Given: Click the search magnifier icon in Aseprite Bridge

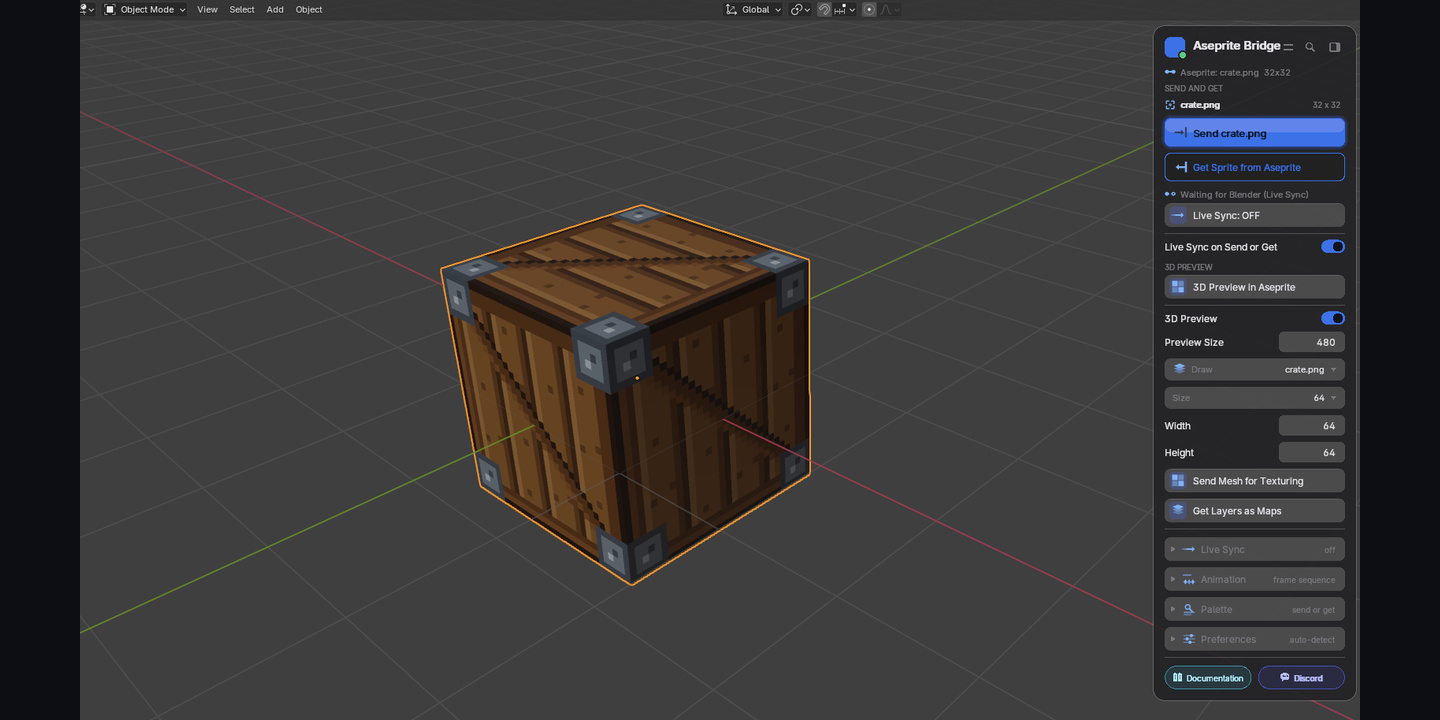Looking at the screenshot, I should click(x=1310, y=47).
